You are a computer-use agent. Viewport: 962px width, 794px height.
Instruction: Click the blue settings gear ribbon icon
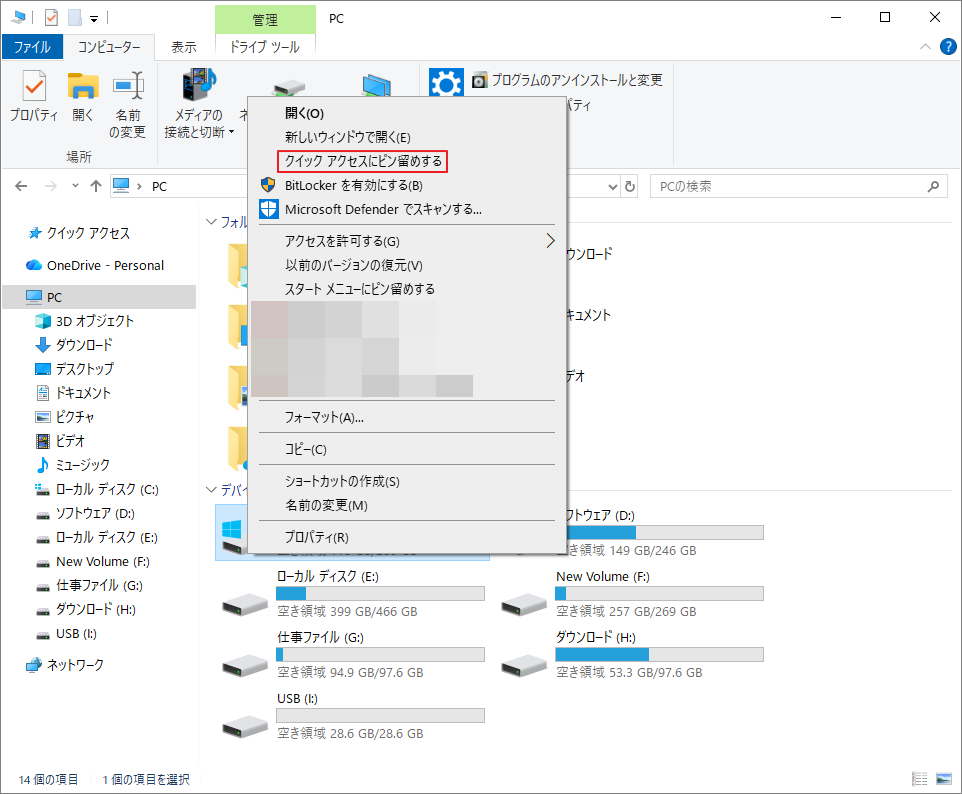(x=446, y=83)
